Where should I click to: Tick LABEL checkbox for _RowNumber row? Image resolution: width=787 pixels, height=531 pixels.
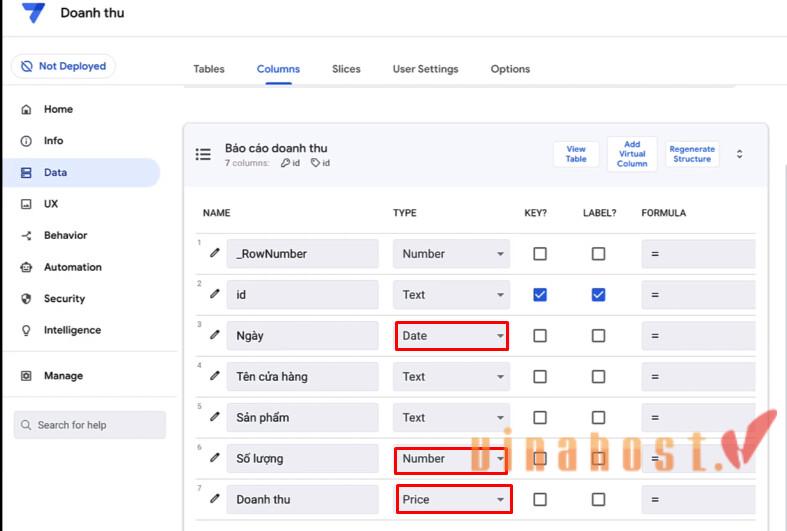598,254
